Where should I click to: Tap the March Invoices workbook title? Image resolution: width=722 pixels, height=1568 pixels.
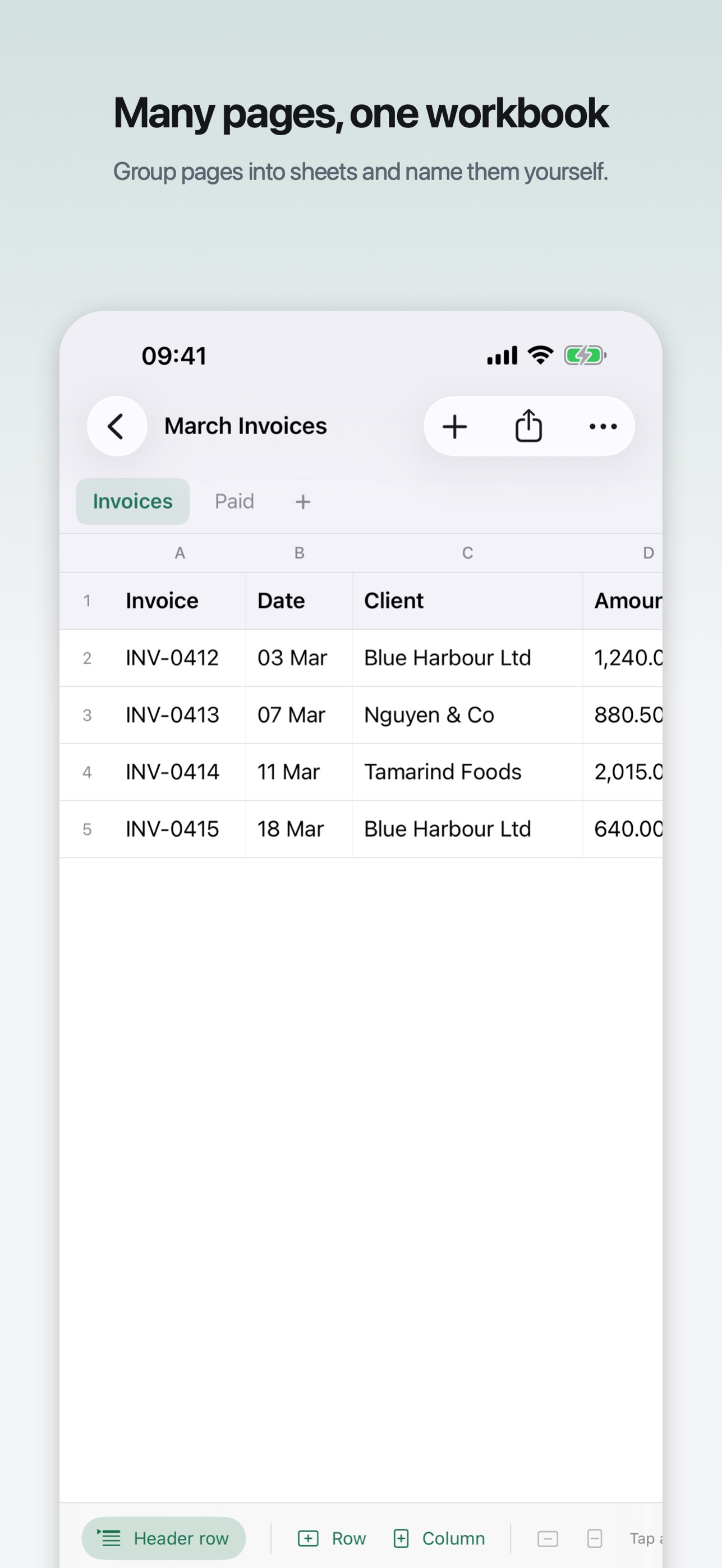pos(245,426)
